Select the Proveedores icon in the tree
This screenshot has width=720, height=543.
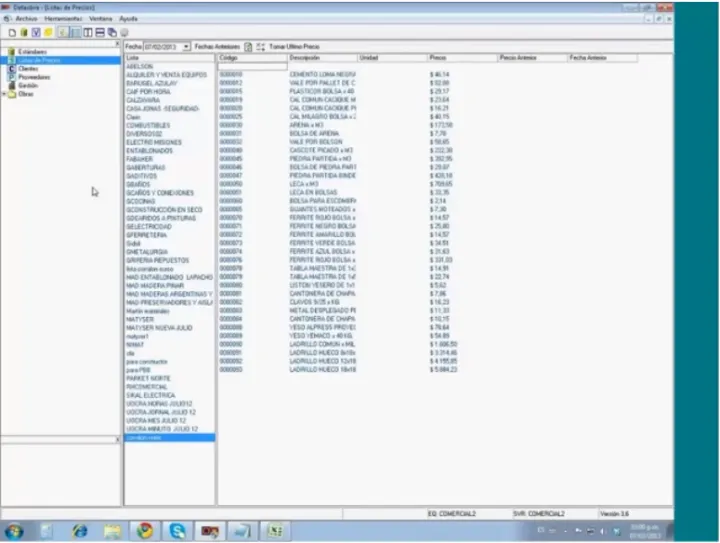tap(11, 77)
